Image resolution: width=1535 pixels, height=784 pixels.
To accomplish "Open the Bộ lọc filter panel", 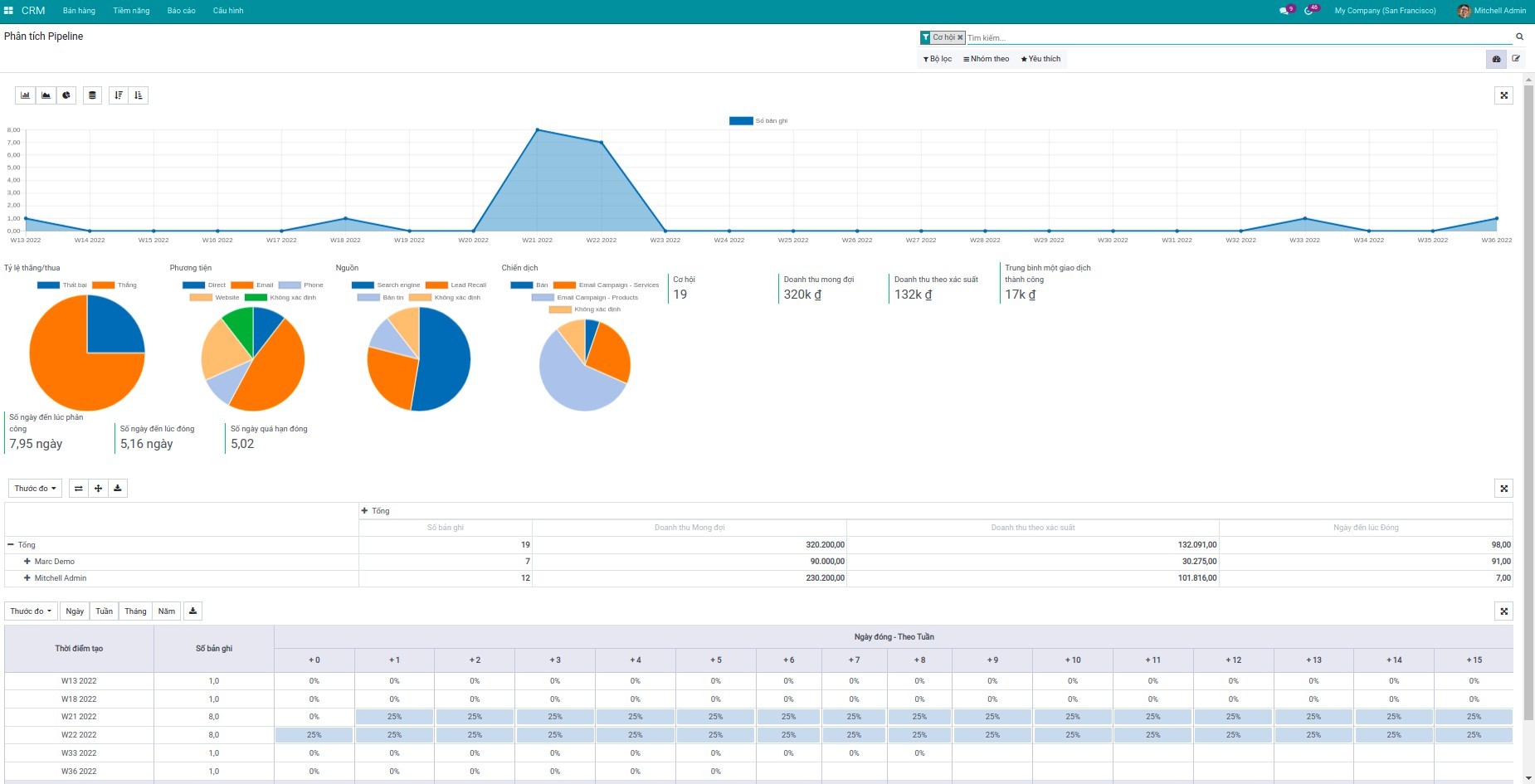I will [938, 59].
